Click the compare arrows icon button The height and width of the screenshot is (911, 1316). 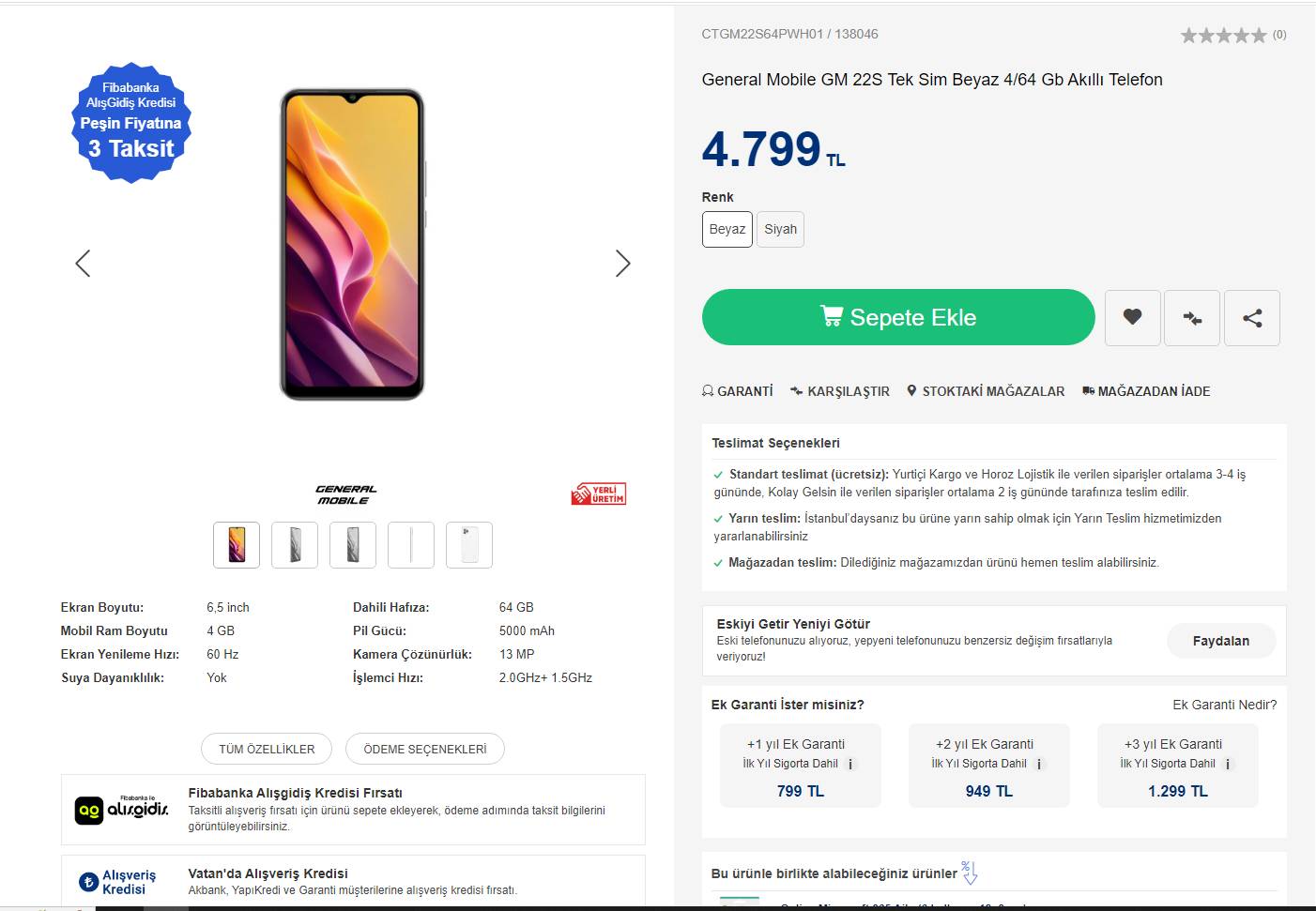1192,318
